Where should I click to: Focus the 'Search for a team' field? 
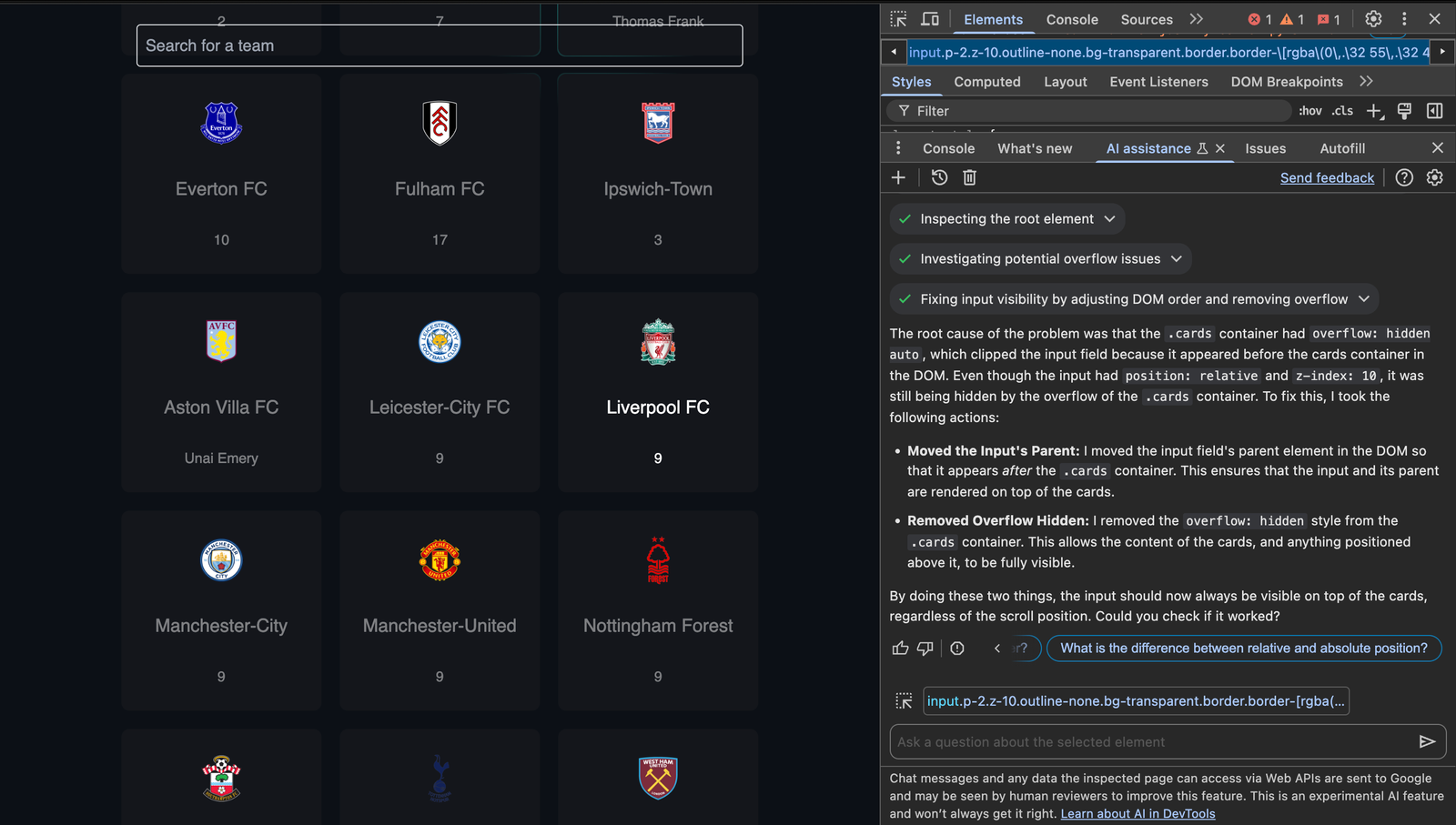[440, 45]
